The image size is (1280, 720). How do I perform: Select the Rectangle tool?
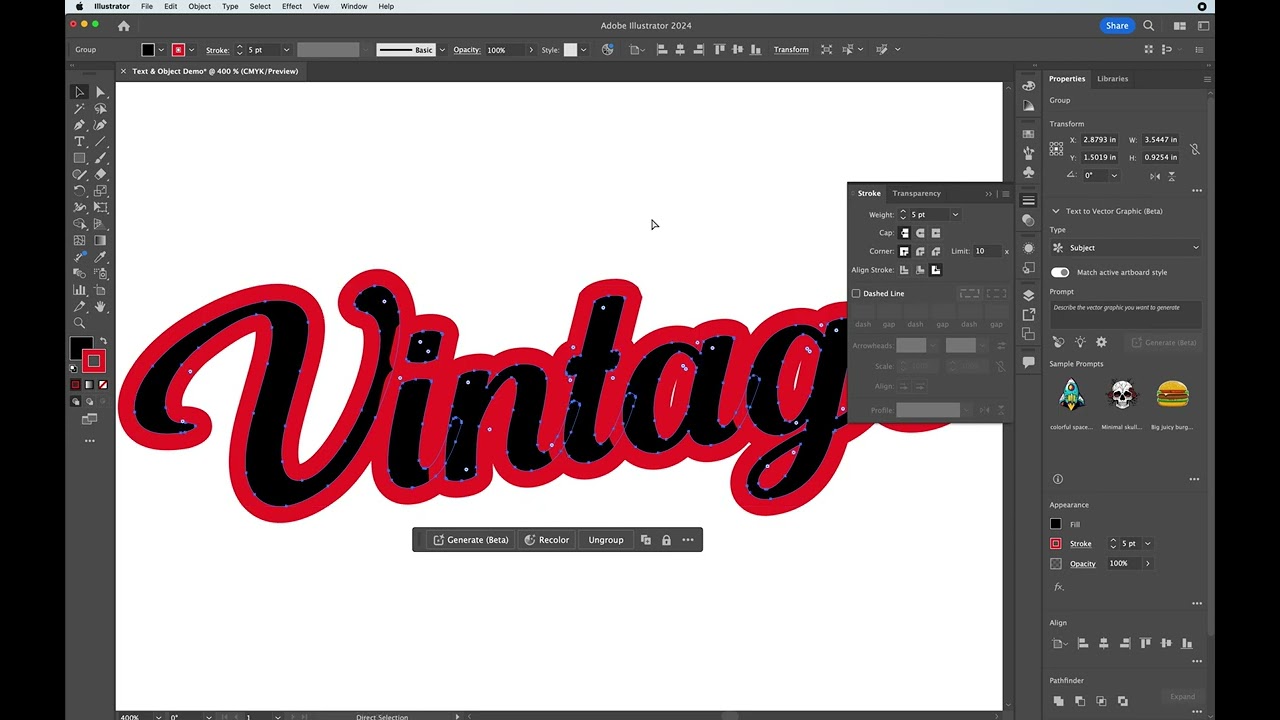click(79, 158)
